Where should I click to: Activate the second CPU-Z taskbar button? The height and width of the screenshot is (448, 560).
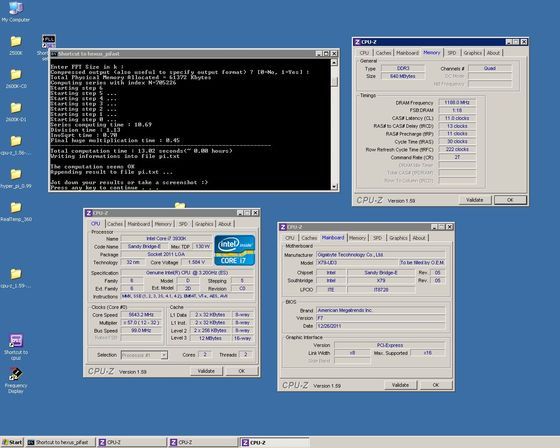coord(202,442)
